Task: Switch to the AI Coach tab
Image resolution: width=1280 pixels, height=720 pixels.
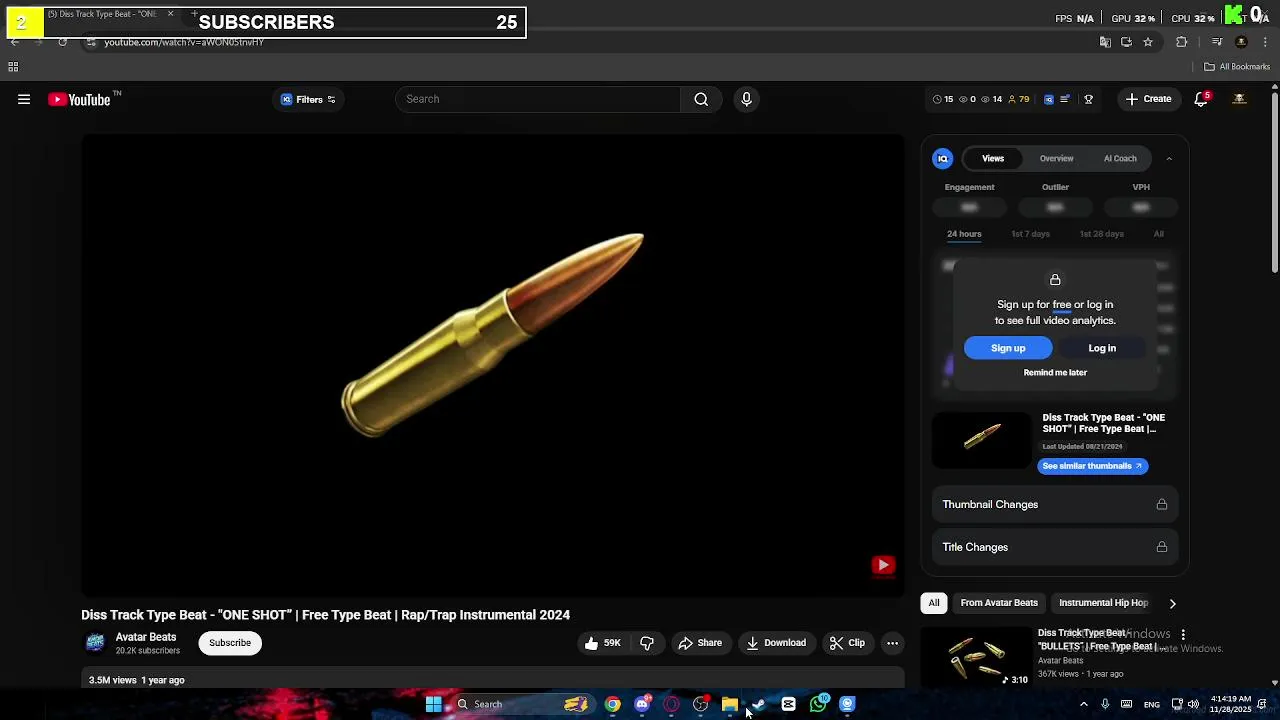Action: [1120, 158]
